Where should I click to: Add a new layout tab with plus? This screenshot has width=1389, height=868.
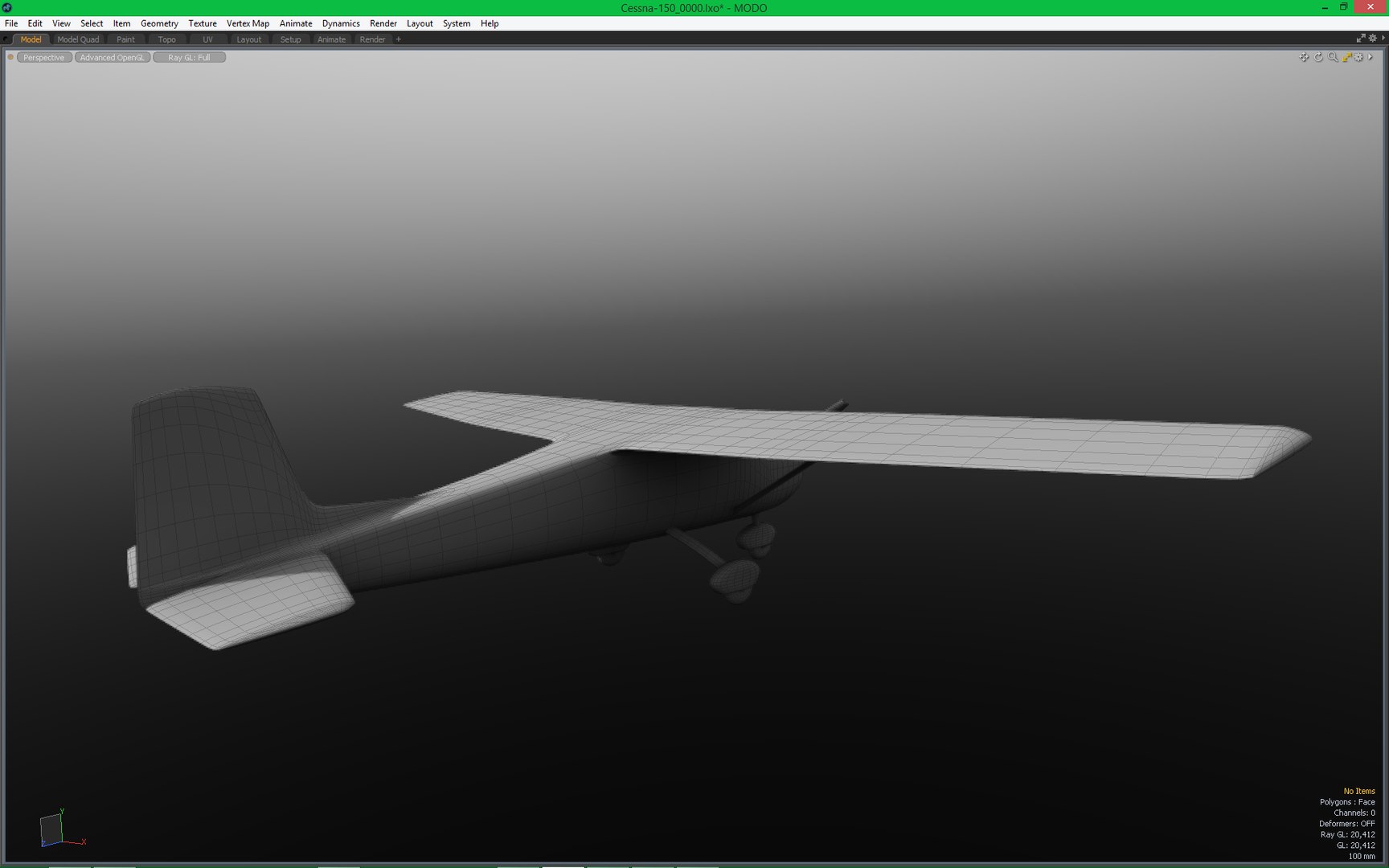coord(398,39)
